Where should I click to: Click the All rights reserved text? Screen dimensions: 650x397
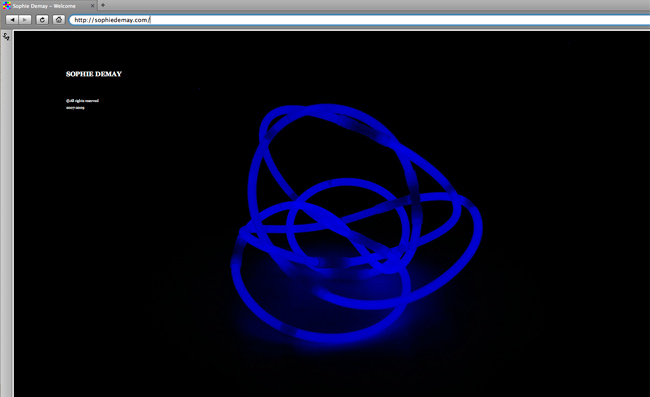[x=82, y=101]
